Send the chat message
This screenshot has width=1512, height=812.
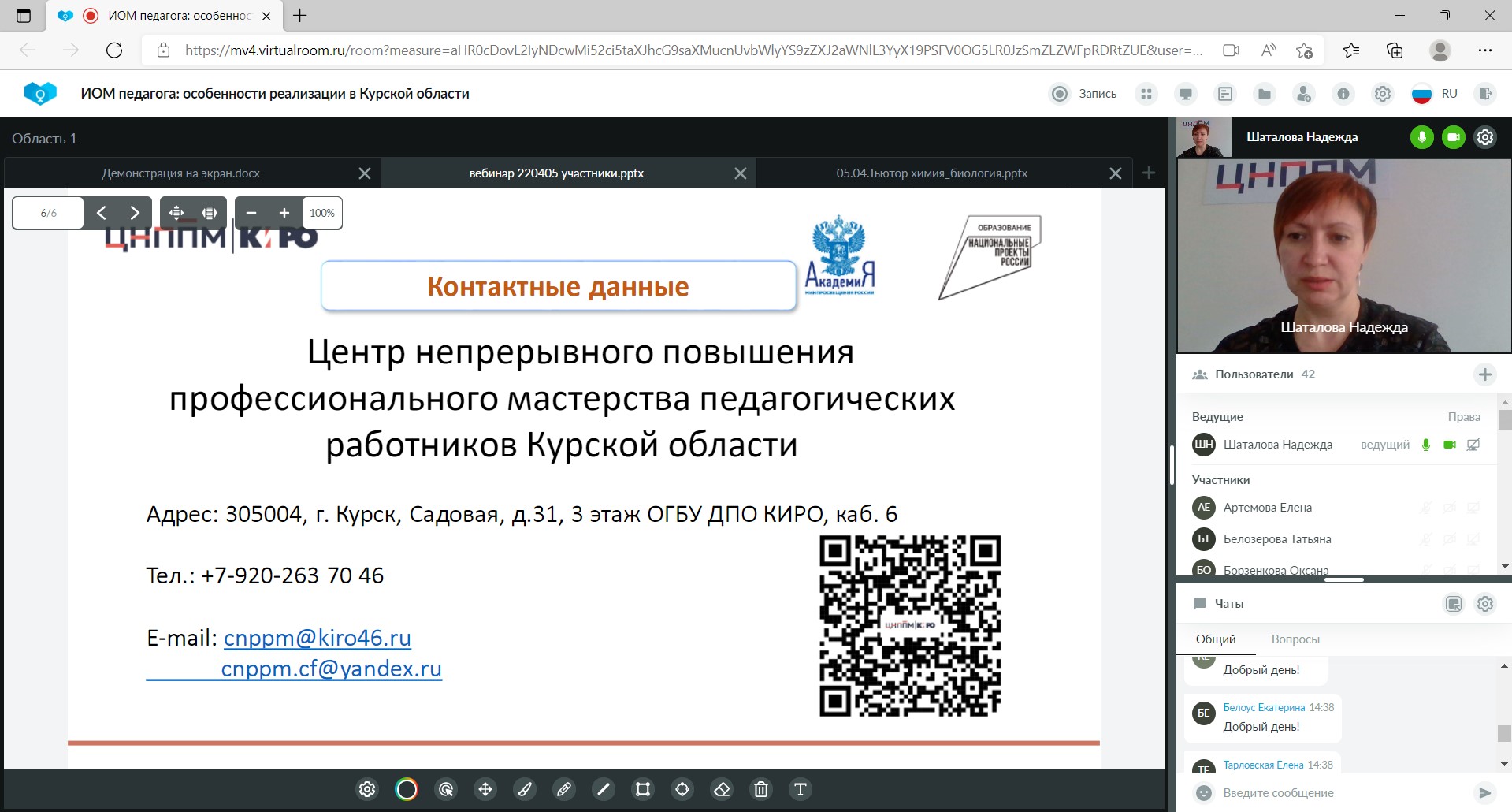point(1485,793)
